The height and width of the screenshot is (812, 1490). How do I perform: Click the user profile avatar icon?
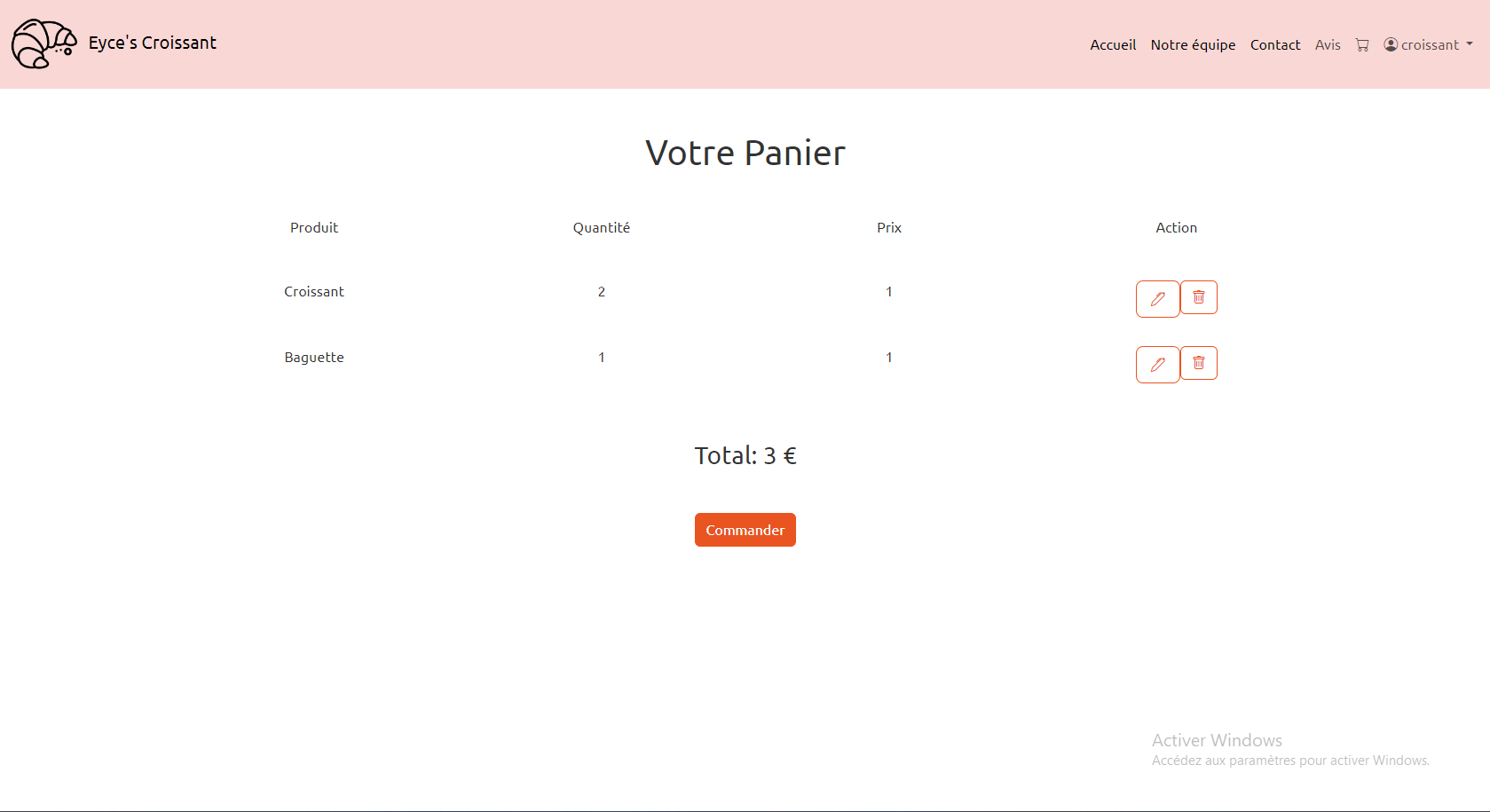coord(1391,44)
